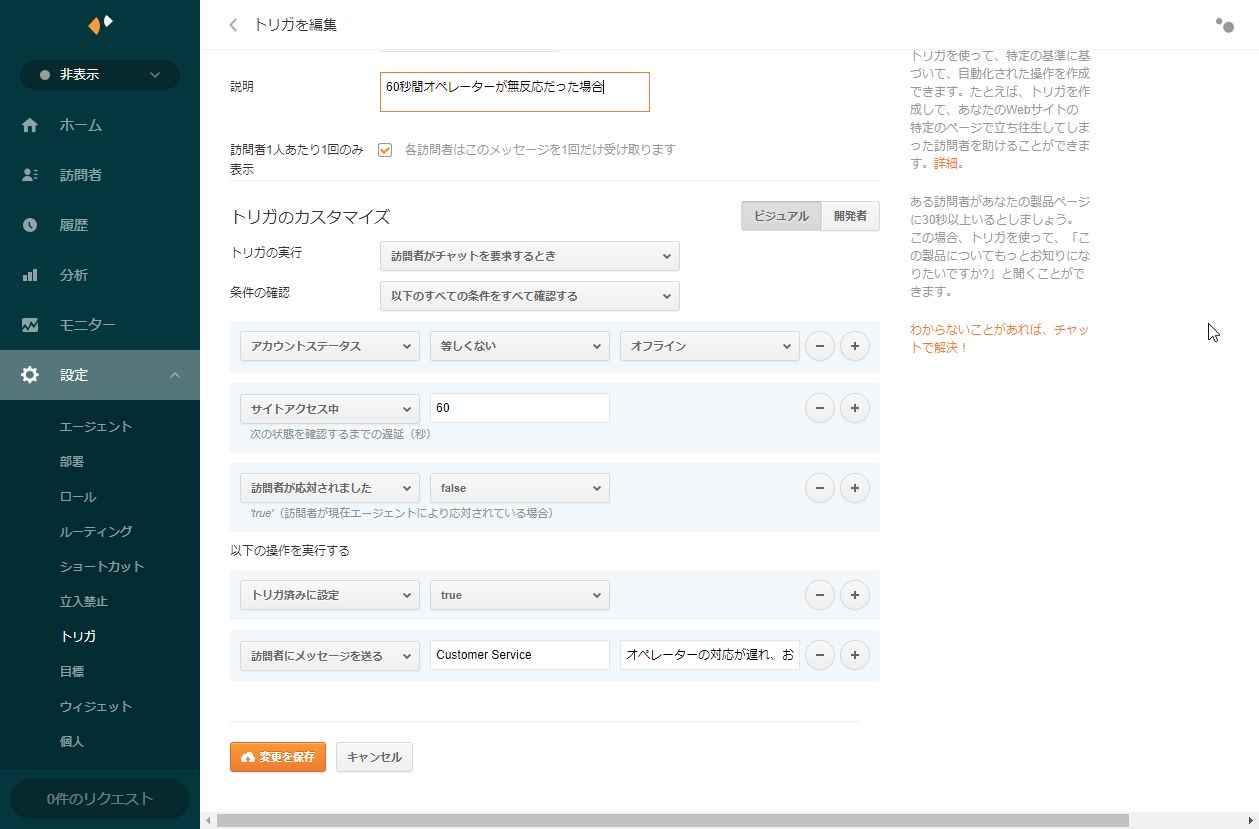
Task: Open 訪問者 in sidebar
Action: 81,175
